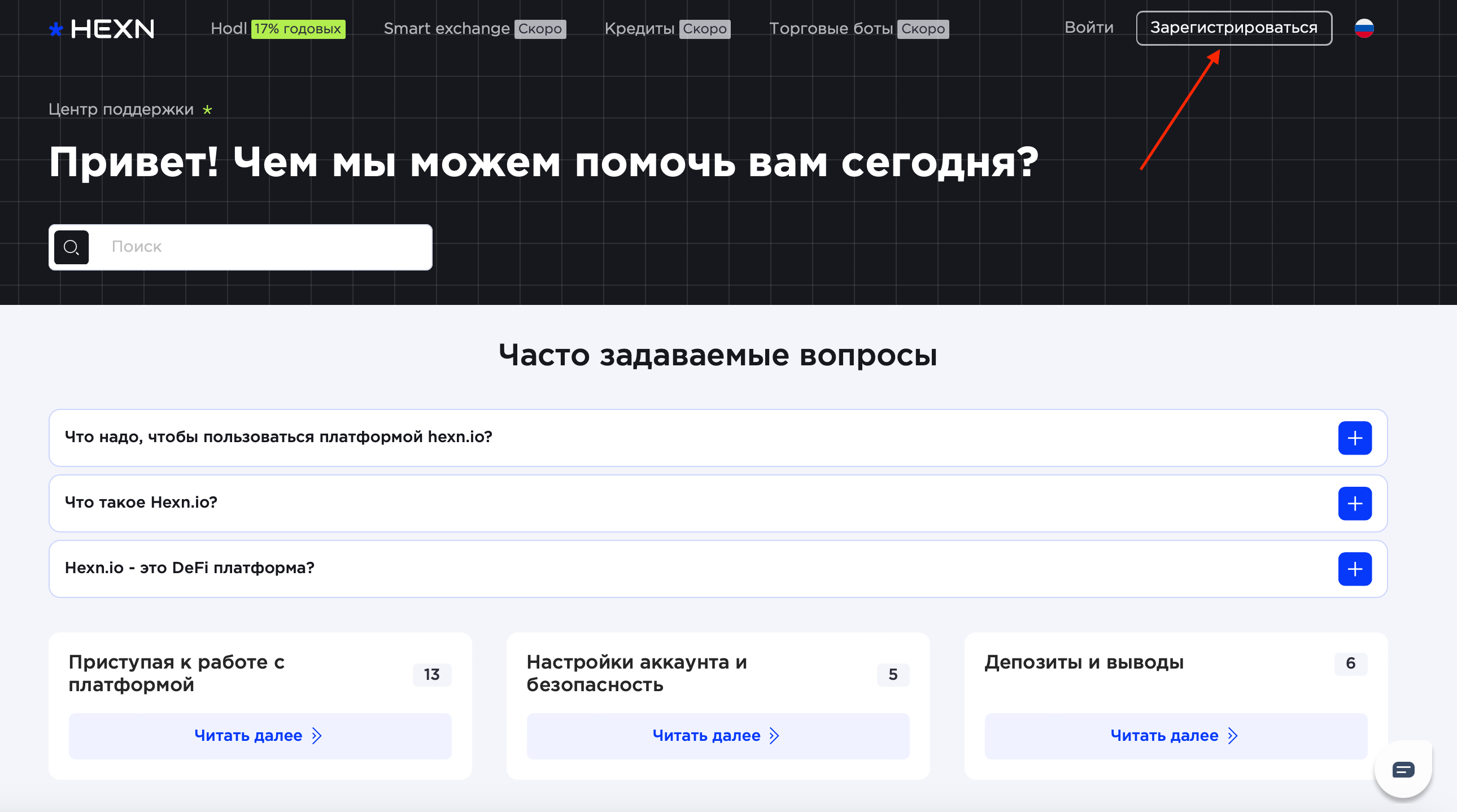The width and height of the screenshot is (1457, 812).
Task: Focus the Поиск search field
Action: pyautogui.click(x=260, y=247)
